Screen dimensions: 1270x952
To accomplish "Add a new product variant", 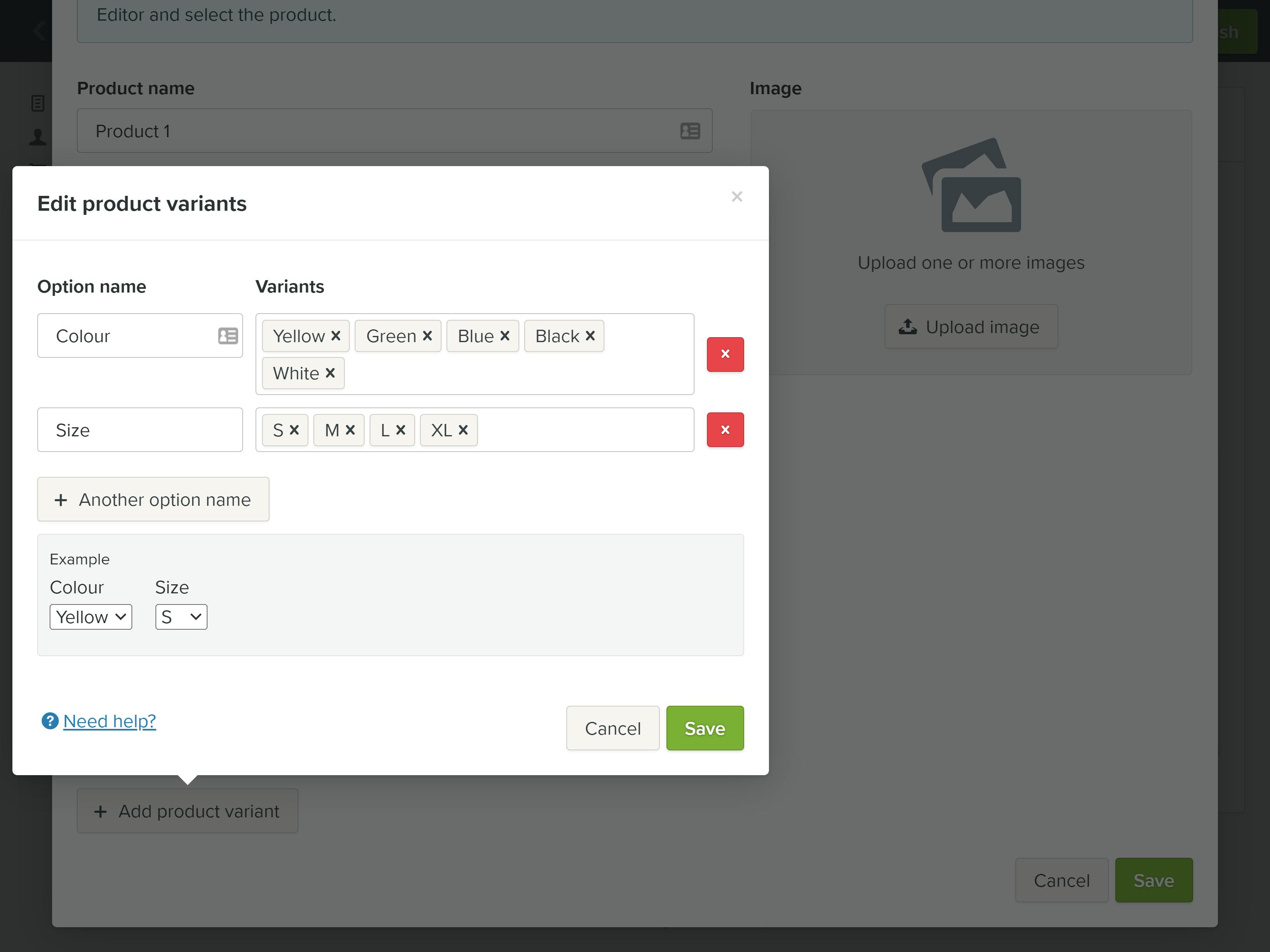I will tap(187, 811).
